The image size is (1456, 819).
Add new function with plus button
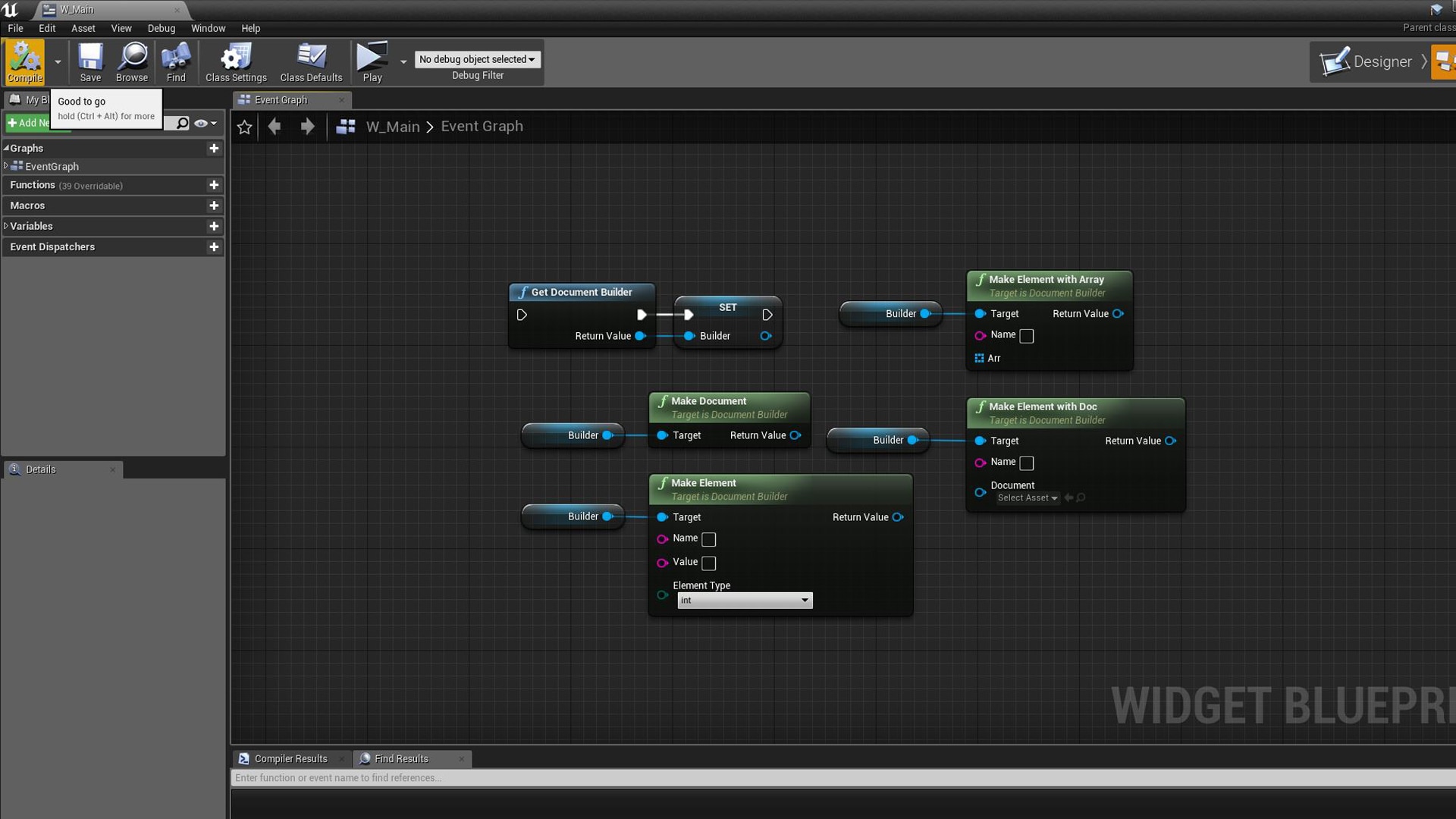(214, 185)
